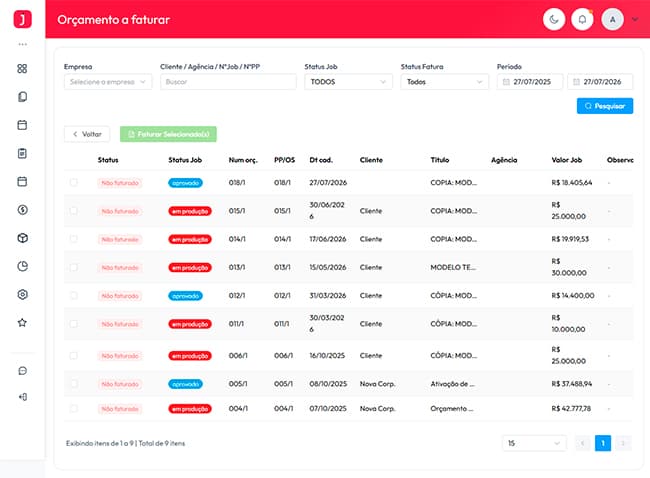Go to pagination page 1

pos(603,443)
